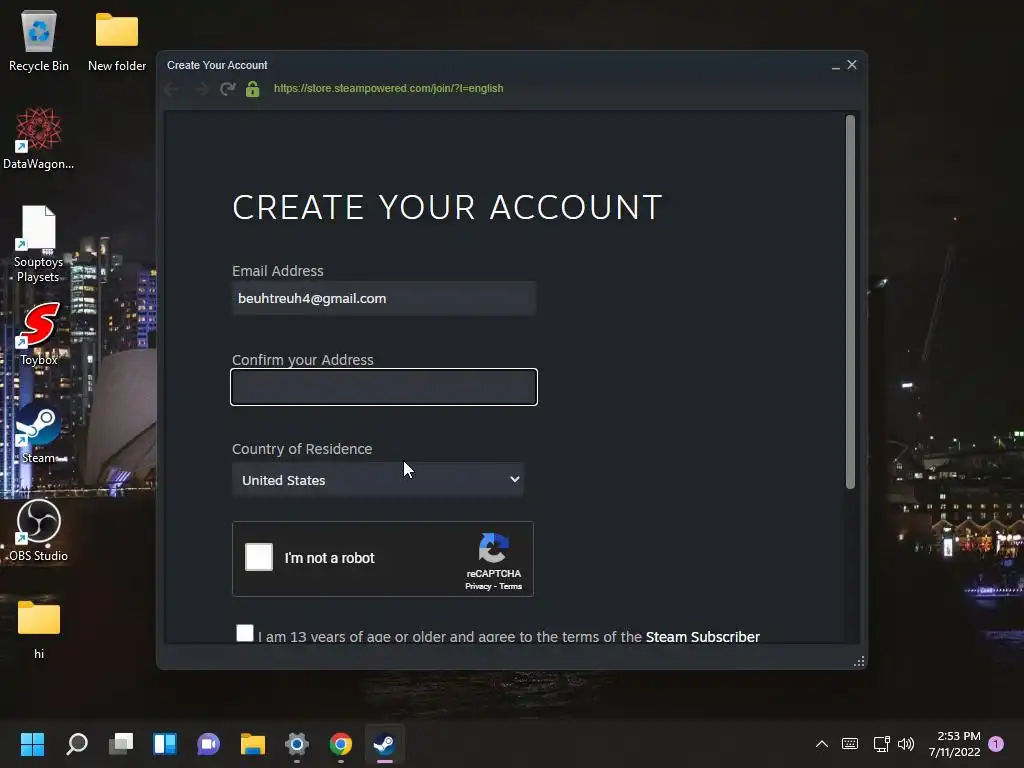The height and width of the screenshot is (768, 1024).
Task: Click the green padlock security icon
Action: click(253, 89)
